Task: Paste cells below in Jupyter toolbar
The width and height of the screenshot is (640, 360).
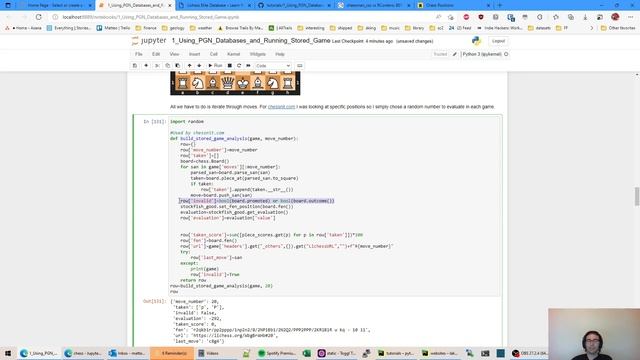Action: (178, 66)
